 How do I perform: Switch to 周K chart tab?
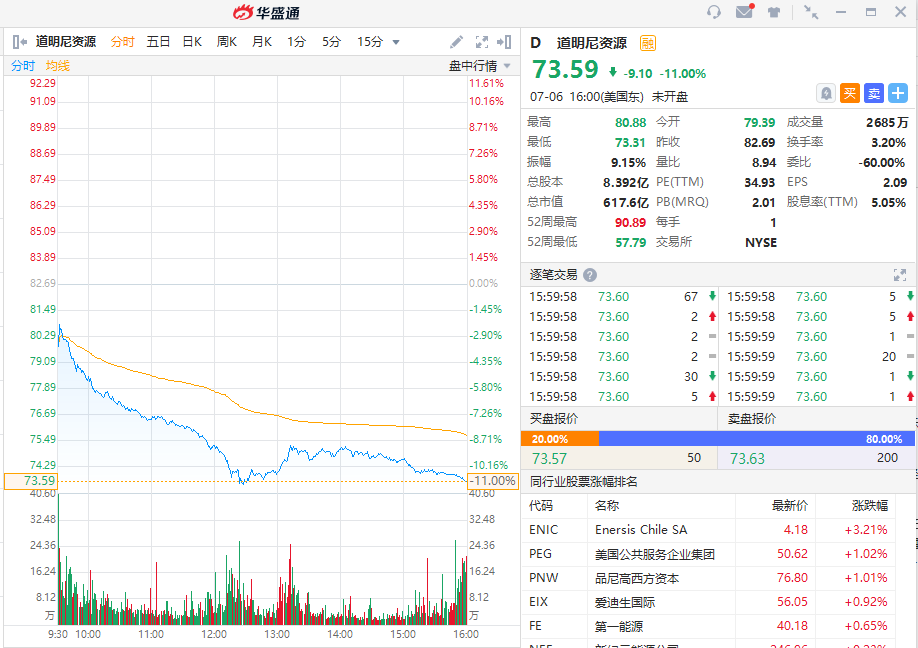[227, 42]
